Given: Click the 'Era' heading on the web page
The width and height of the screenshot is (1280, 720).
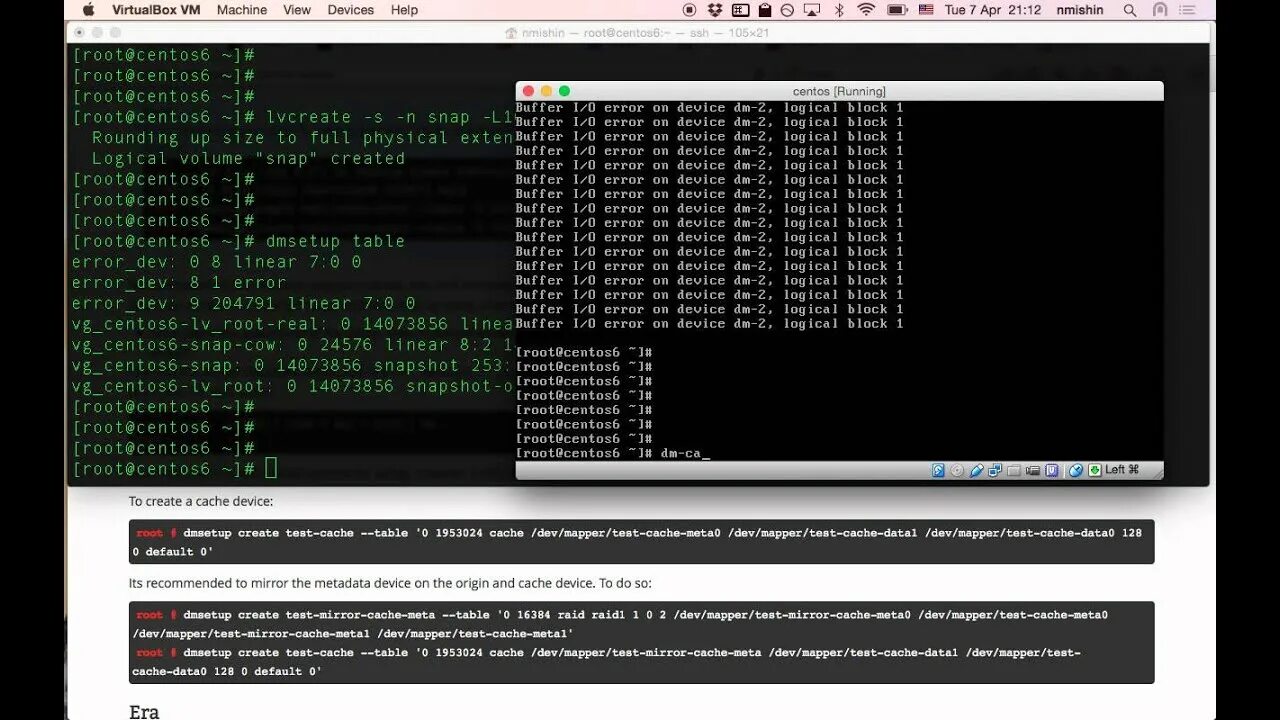Looking at the screenshot, I should (x=144, y=711).
